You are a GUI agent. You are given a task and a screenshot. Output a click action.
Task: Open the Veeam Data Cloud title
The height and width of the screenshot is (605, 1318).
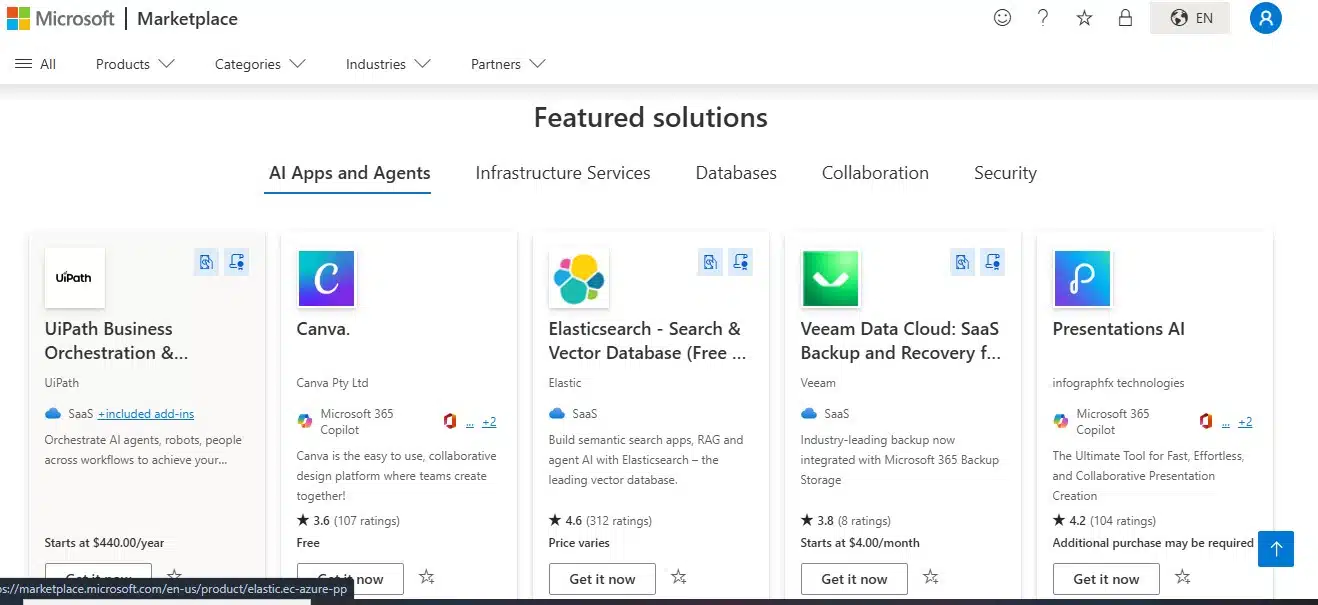901,341
